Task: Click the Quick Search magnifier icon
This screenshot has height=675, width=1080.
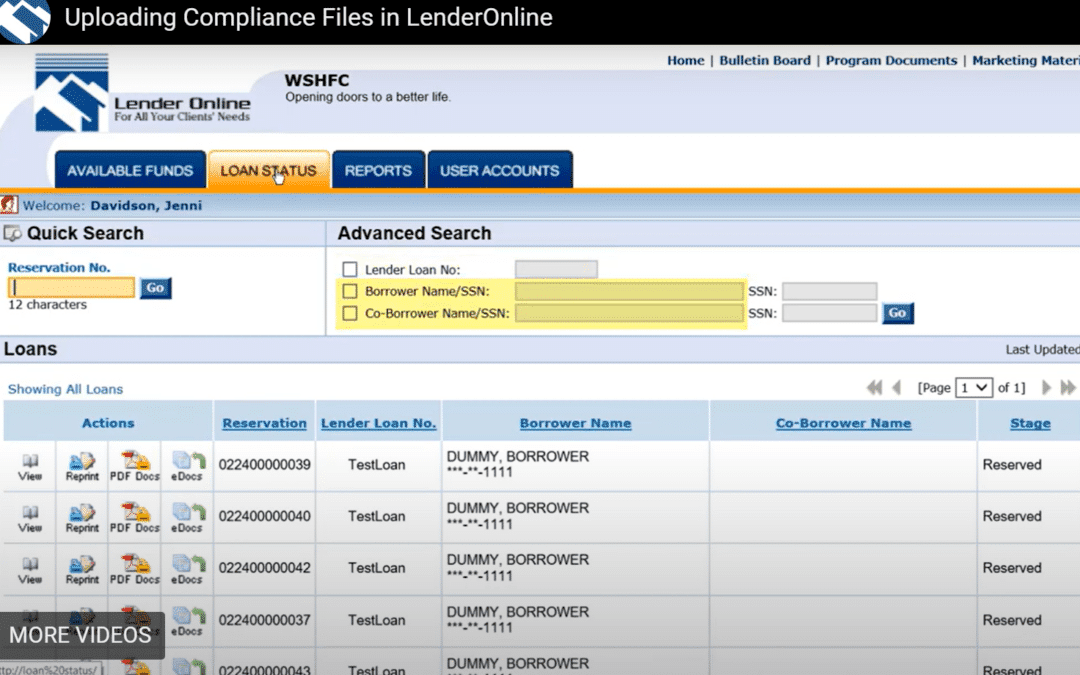Action: click(12, 233)
